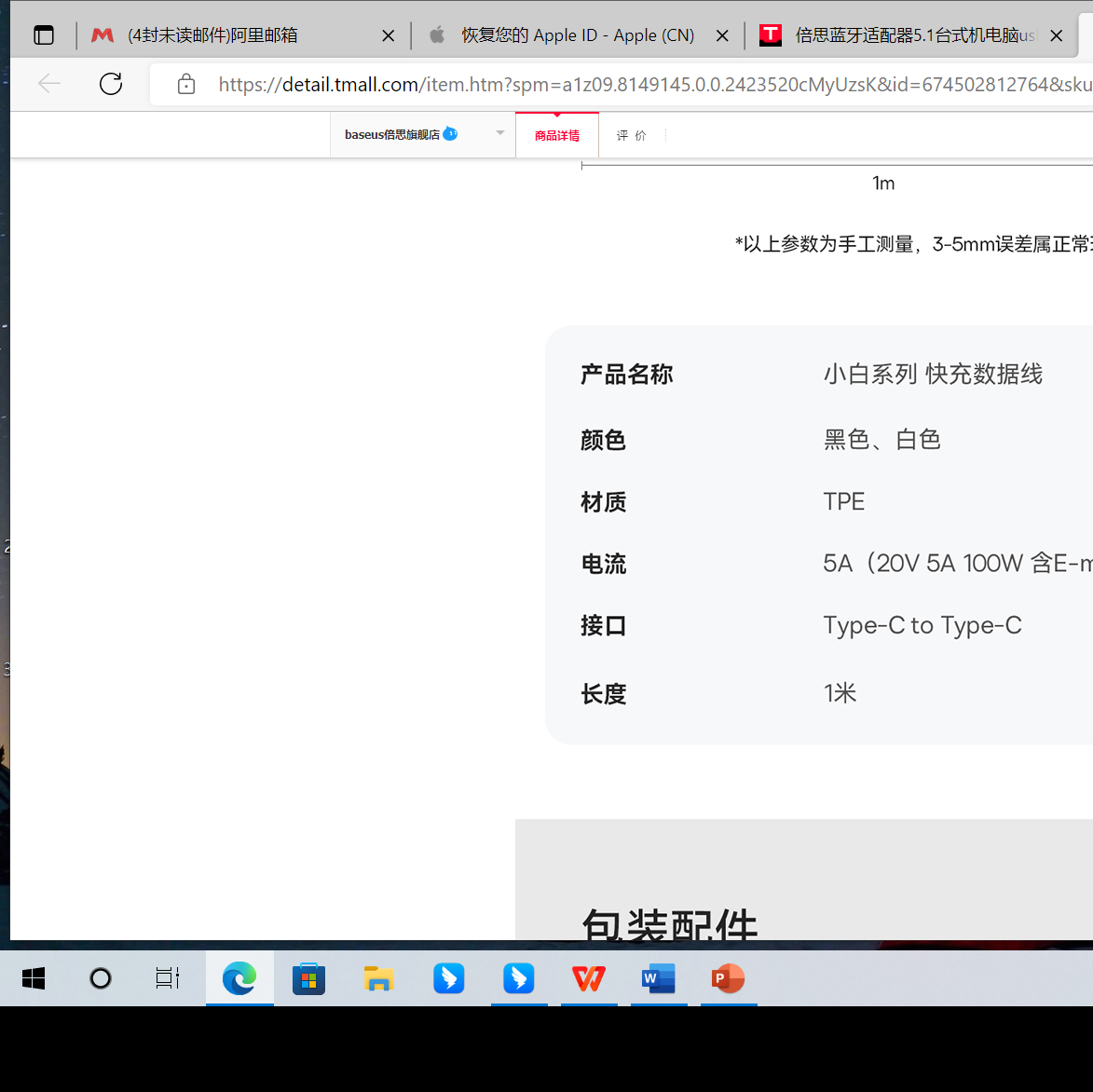Open Edge tab actions menu icon
The height and width of the screenshot is (1092, 1093).
43,34
